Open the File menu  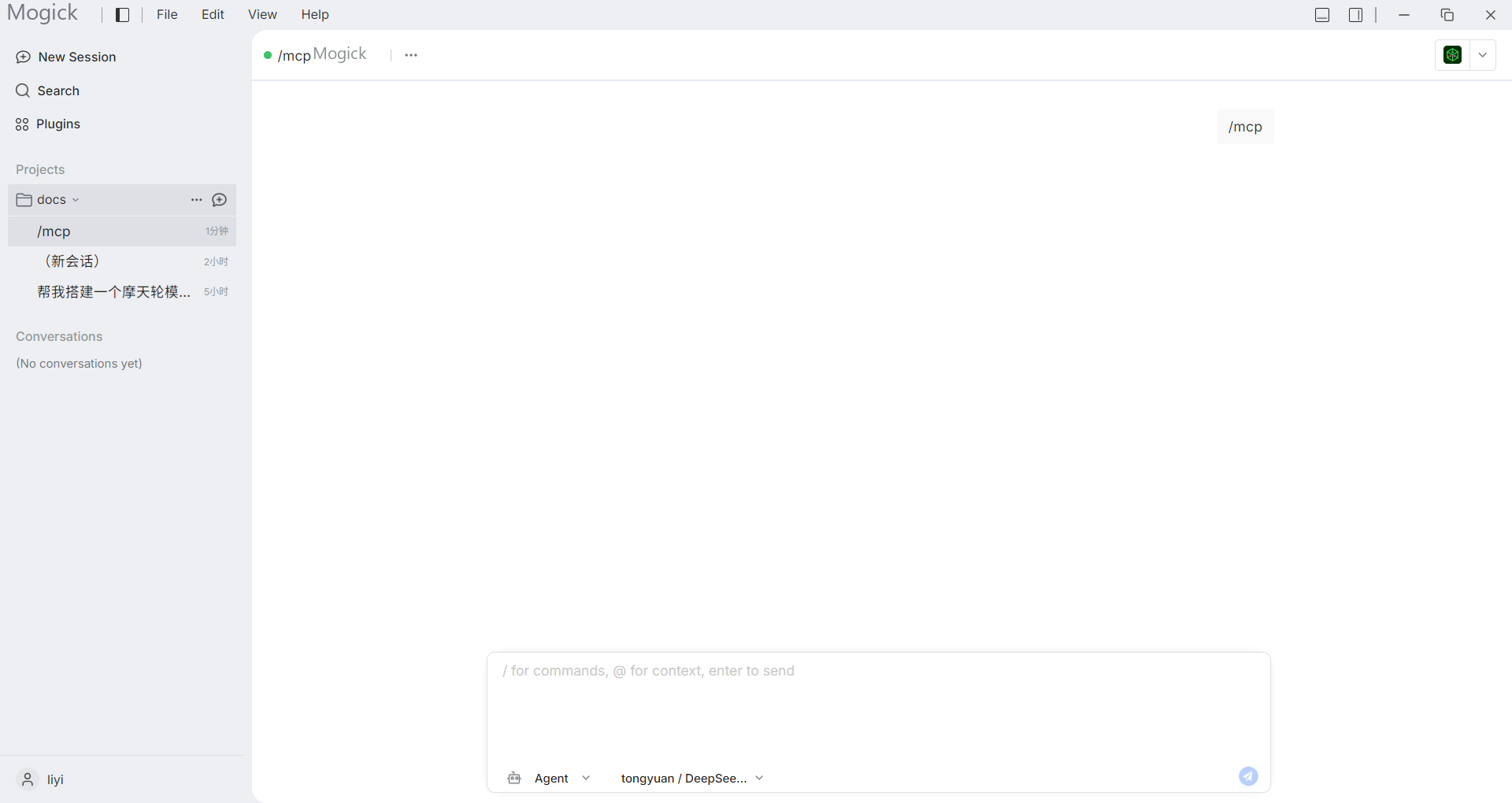point(167,15)
